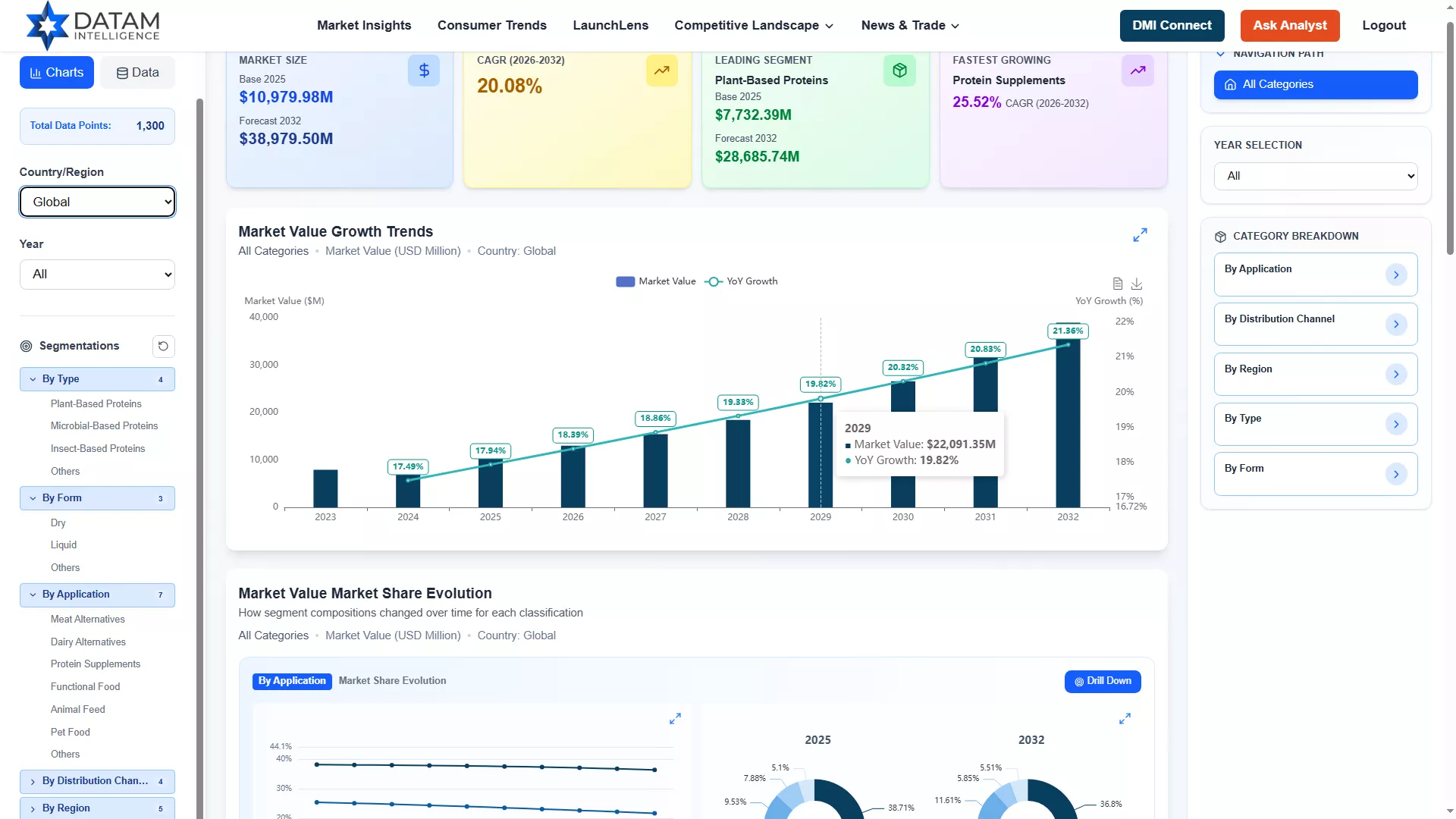Collapse the Navigation Path section chevron
Image resolution: width=1456 pixels, height=819 pixels.
1220,54
